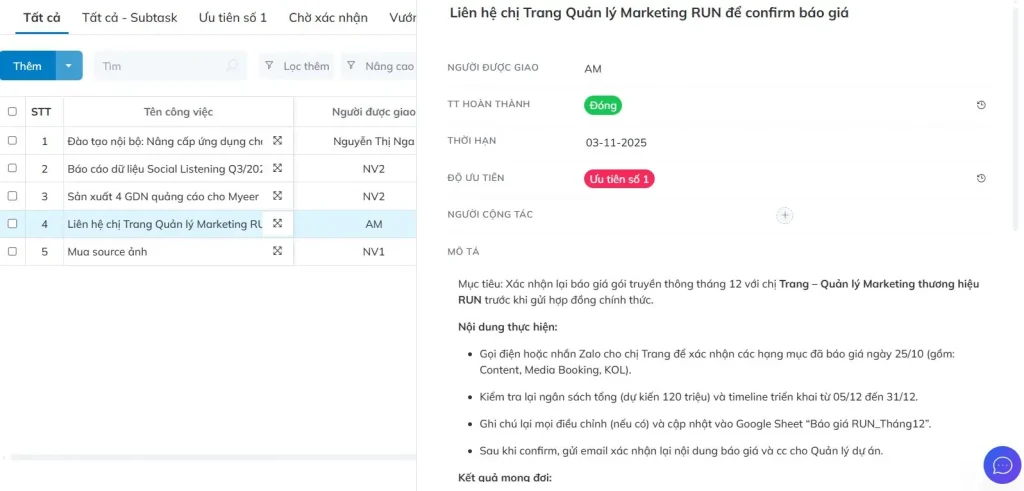Viewport: 1024px width, 491px height.
Task: Open expand icon for Mua source ảnh row
Action: click(278, 251)
